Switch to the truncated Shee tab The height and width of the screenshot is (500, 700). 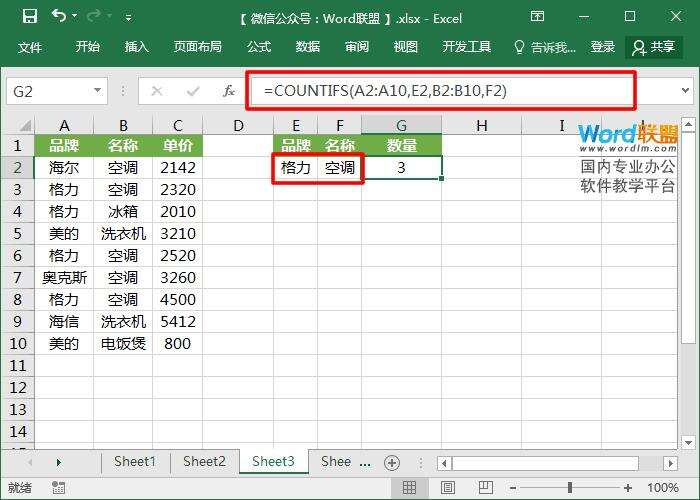336,462
